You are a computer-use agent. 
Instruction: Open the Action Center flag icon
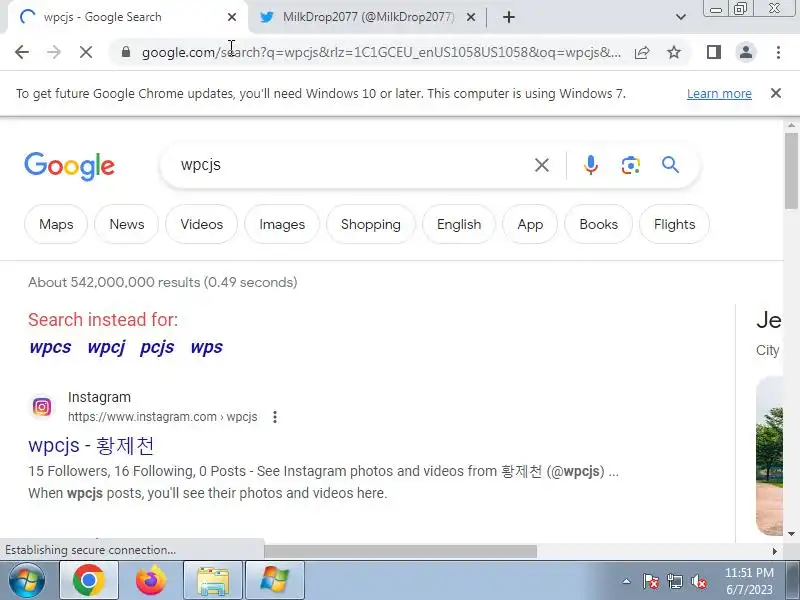point(651,581)
